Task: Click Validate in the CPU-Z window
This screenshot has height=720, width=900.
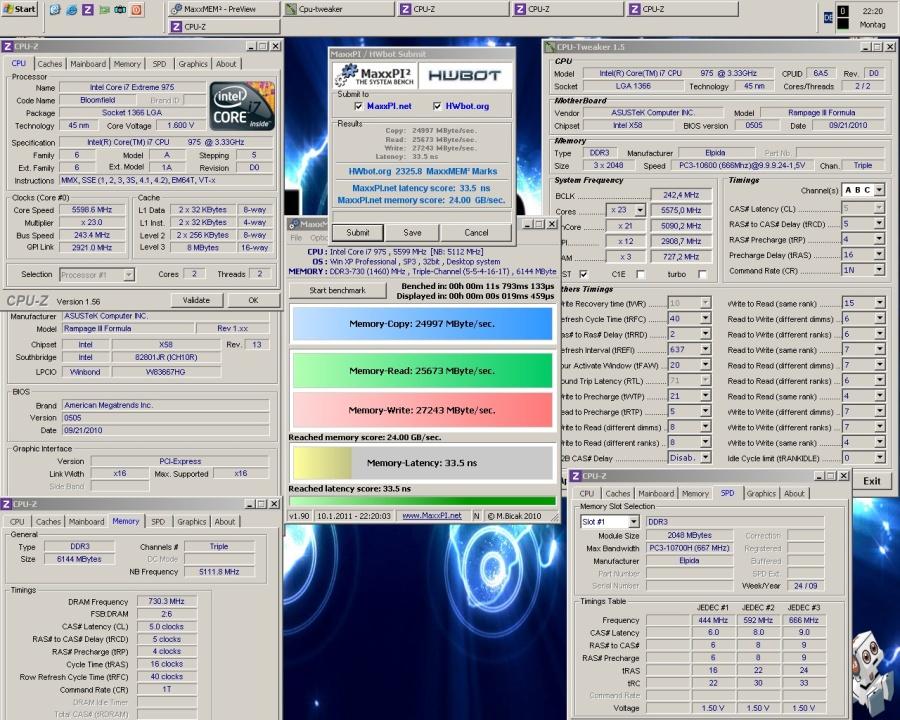Action: [x=196, y=300]
